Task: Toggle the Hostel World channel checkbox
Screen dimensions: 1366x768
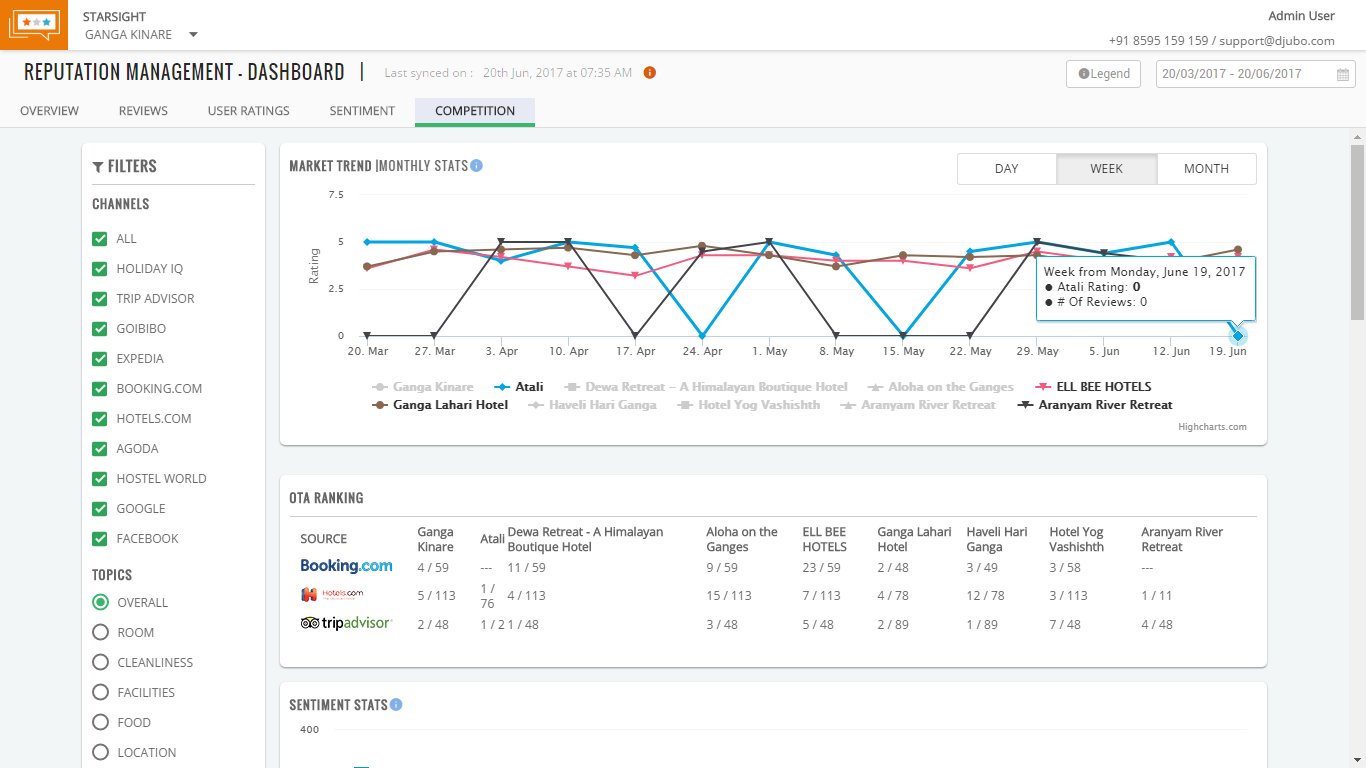Action: (100, 479)
